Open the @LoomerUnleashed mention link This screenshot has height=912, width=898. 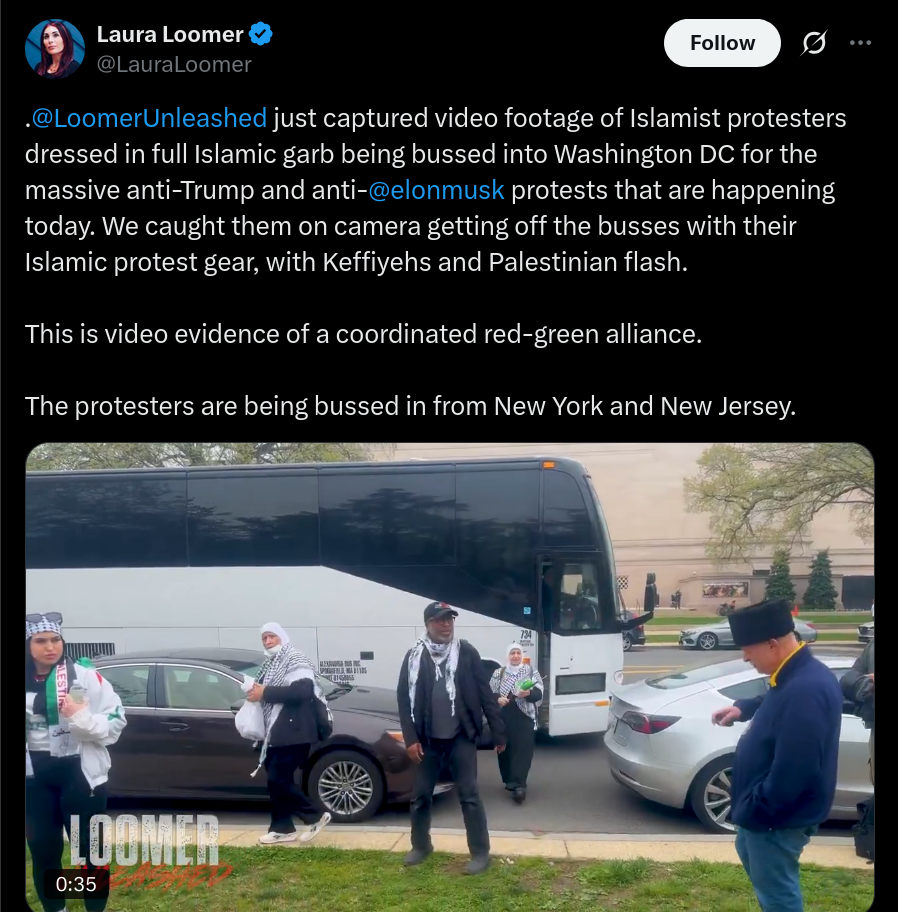tap(149, 118)
